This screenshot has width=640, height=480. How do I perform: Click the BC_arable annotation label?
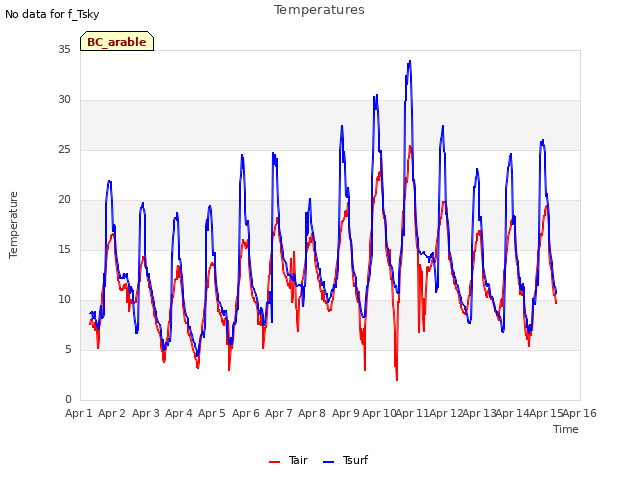pyautogui.click(x=117, y=42)
